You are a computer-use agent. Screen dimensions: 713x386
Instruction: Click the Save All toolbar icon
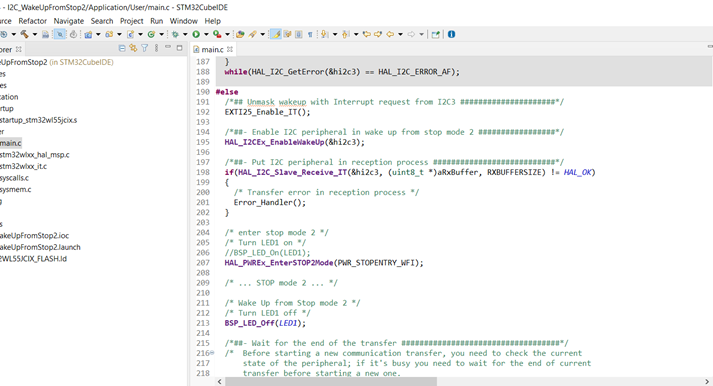tap(45, 34)
